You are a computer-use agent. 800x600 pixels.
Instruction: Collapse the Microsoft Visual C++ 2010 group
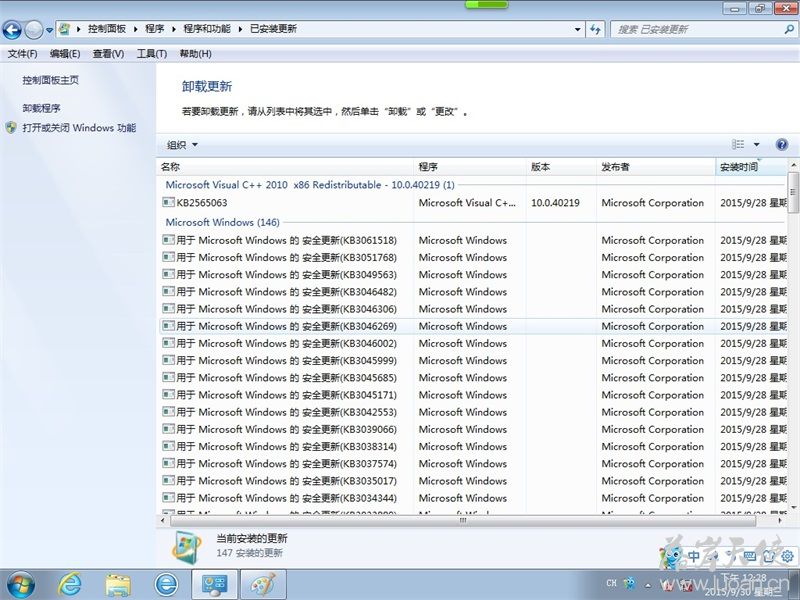coord(310,185)
